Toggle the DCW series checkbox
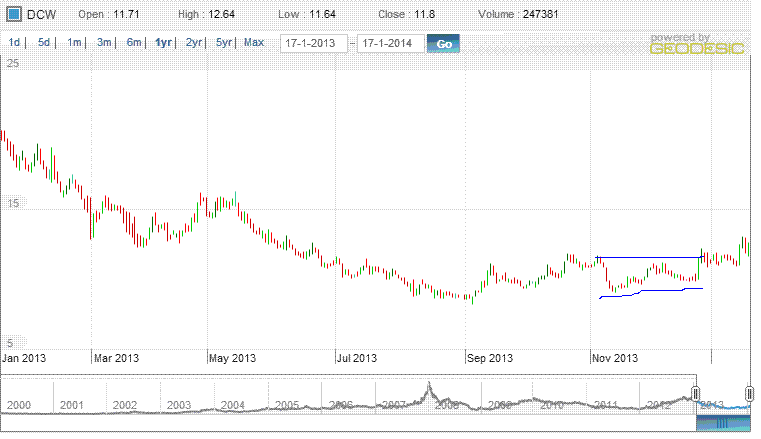This screenshot has width=761, height=439. point(15,15)
